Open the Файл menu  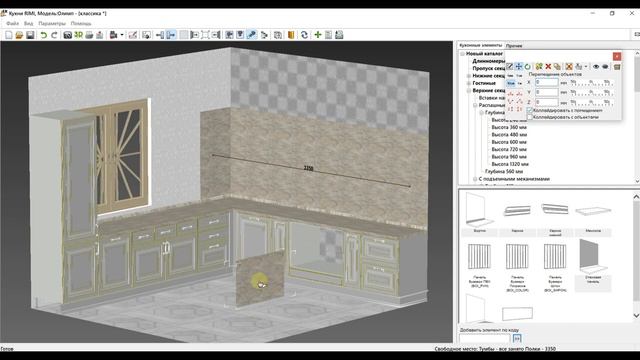pos(12,24)
